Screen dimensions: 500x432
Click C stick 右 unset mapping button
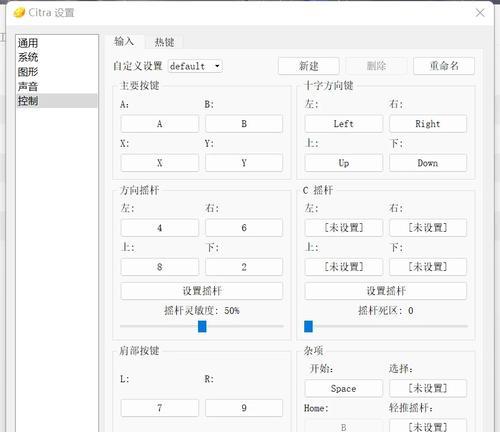428,228
